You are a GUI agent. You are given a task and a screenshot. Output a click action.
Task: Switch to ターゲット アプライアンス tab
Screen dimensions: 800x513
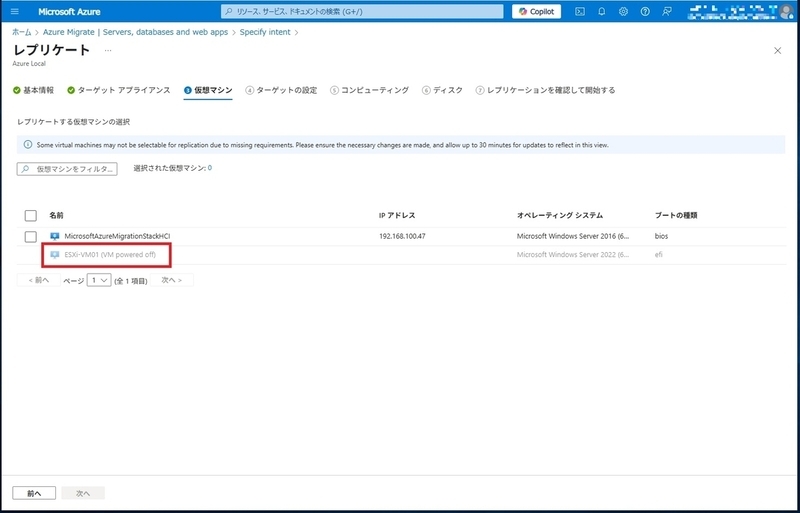click(119, 90)
